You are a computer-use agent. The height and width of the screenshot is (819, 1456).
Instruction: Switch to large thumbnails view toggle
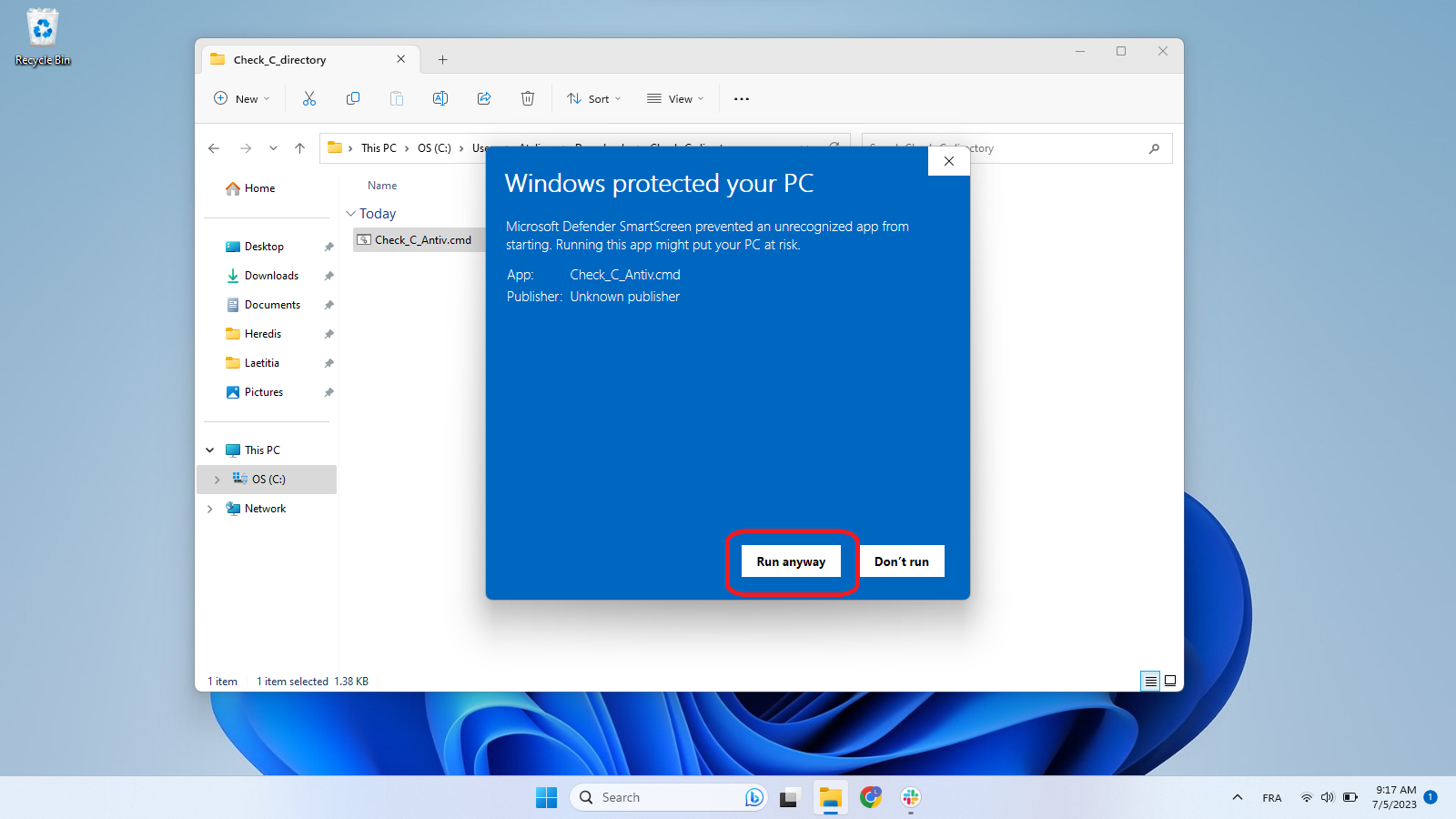[x=1170, y=681]
